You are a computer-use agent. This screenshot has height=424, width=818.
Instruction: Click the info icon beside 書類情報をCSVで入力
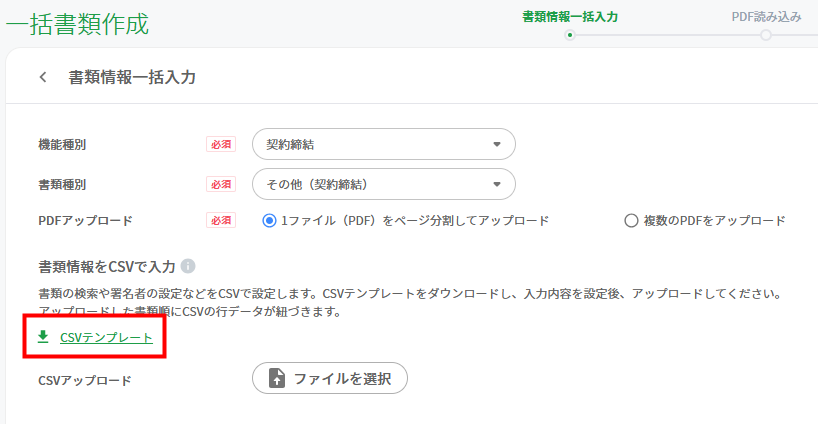[188, 266]
